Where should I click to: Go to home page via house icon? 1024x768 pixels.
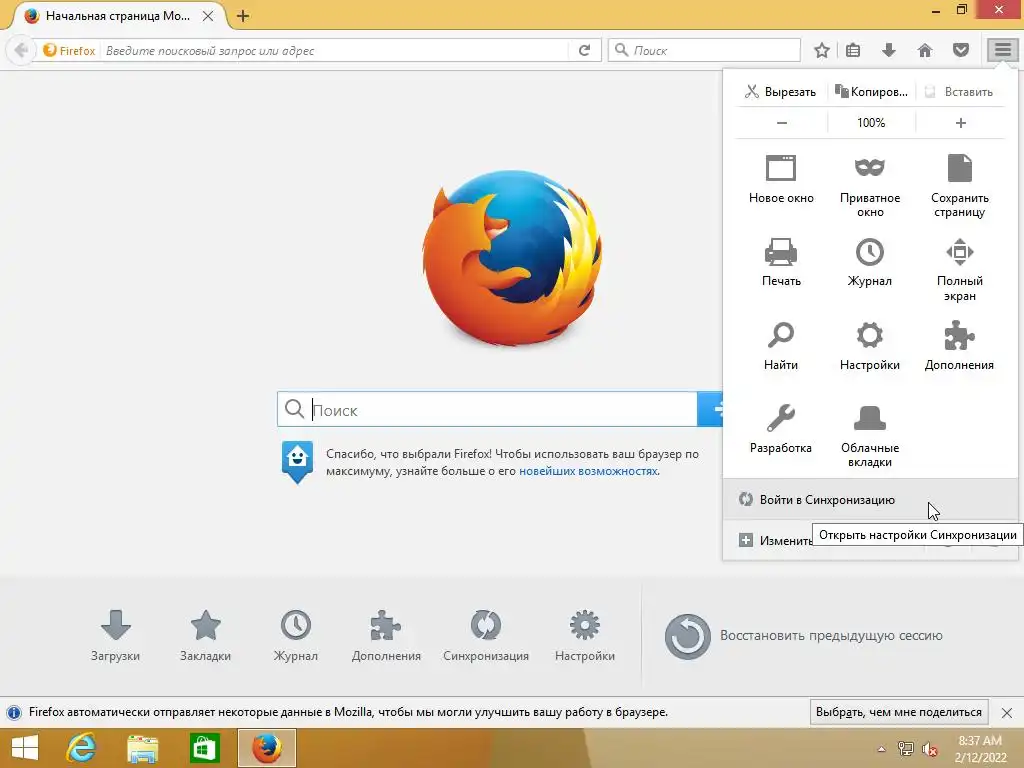[925, 50]
